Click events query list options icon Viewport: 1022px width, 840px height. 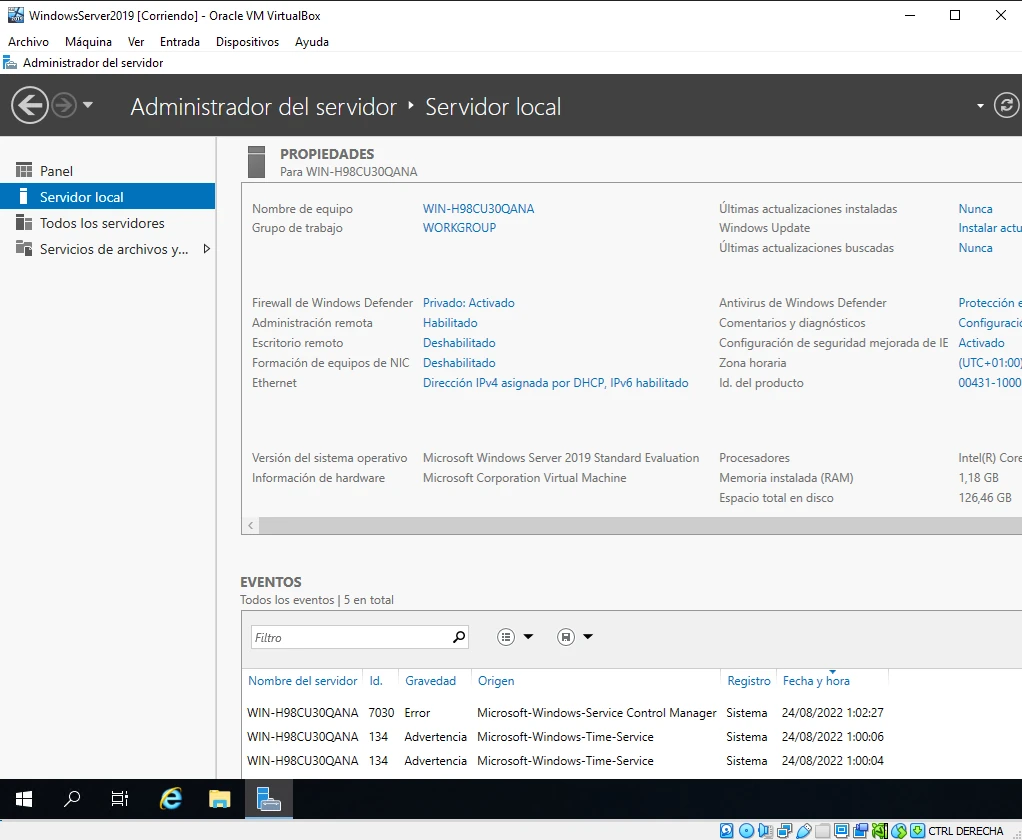506,637
